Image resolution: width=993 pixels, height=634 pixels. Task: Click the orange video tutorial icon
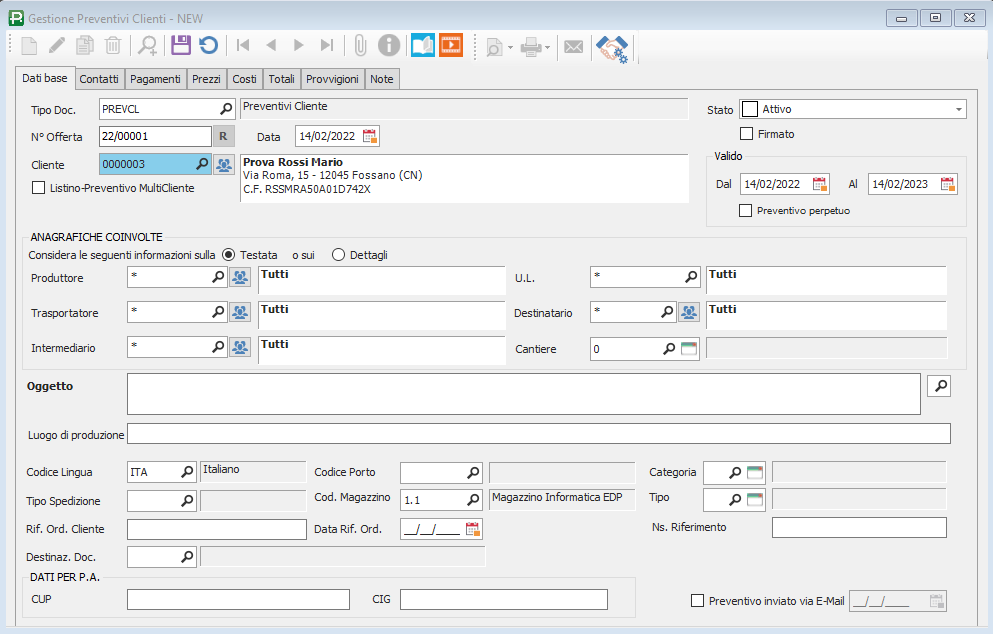point(451,45)
